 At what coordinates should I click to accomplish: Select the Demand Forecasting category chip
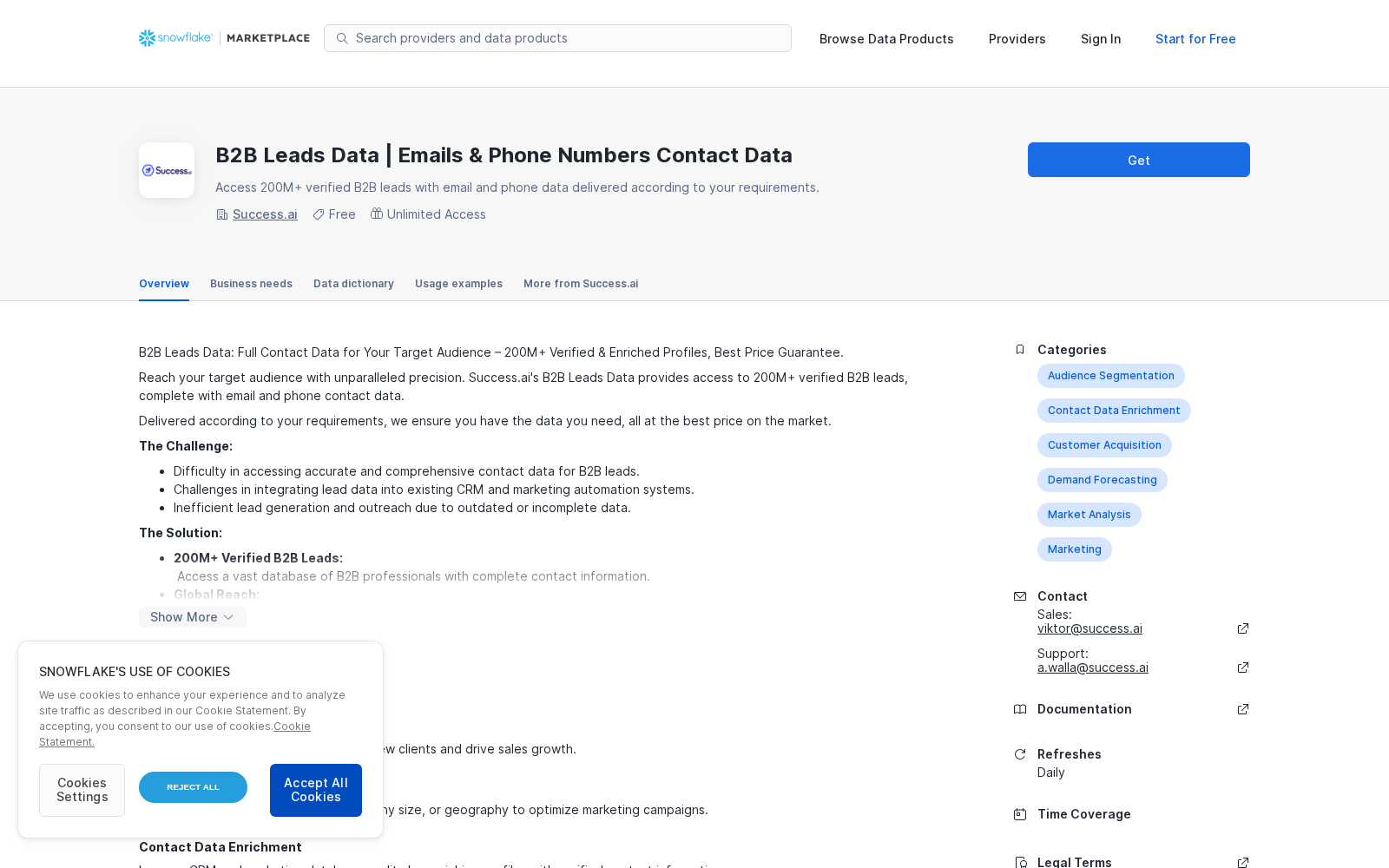point(1103,480)
